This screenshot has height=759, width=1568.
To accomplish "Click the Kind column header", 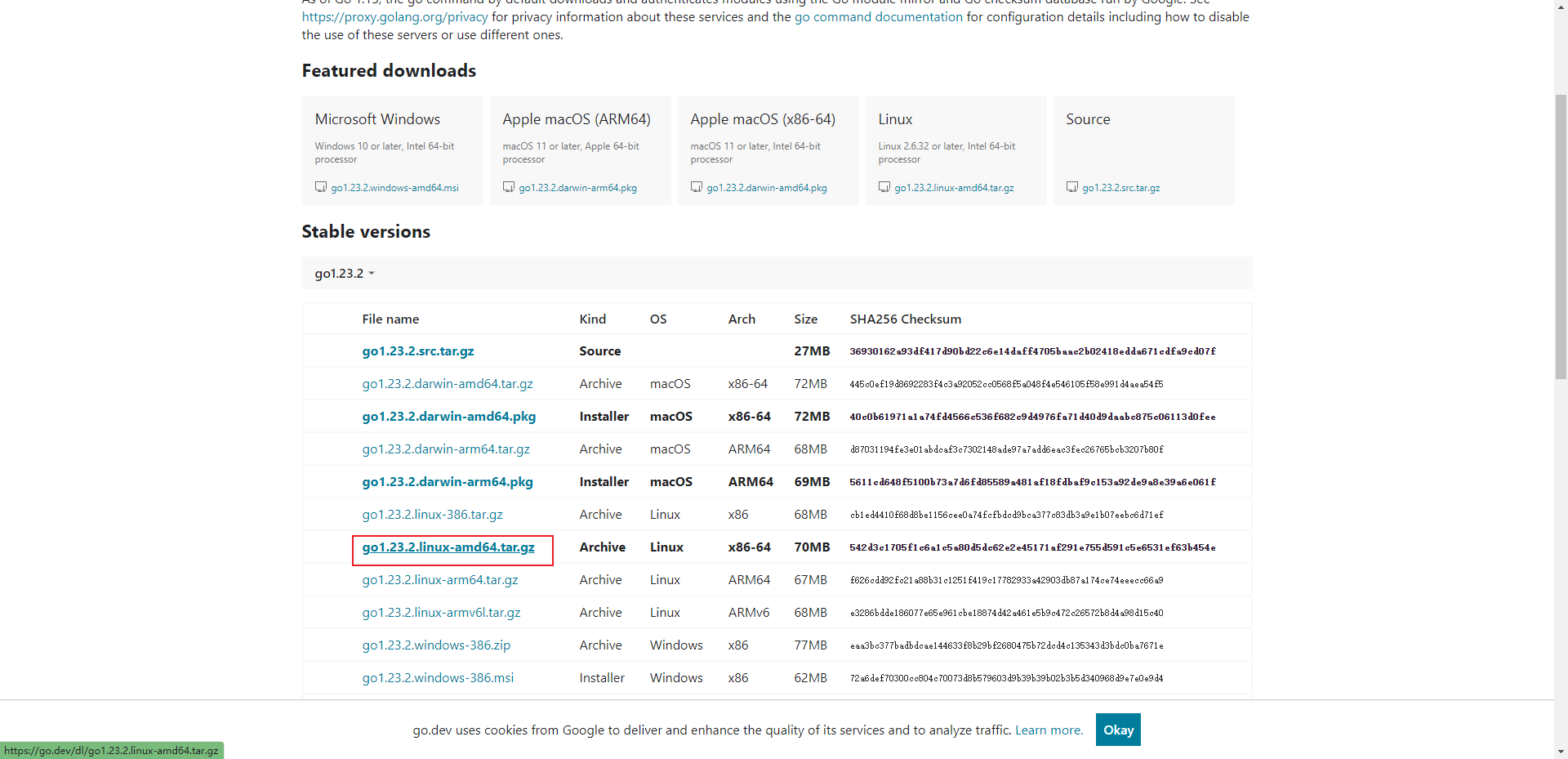I will (x=593, y=319).
